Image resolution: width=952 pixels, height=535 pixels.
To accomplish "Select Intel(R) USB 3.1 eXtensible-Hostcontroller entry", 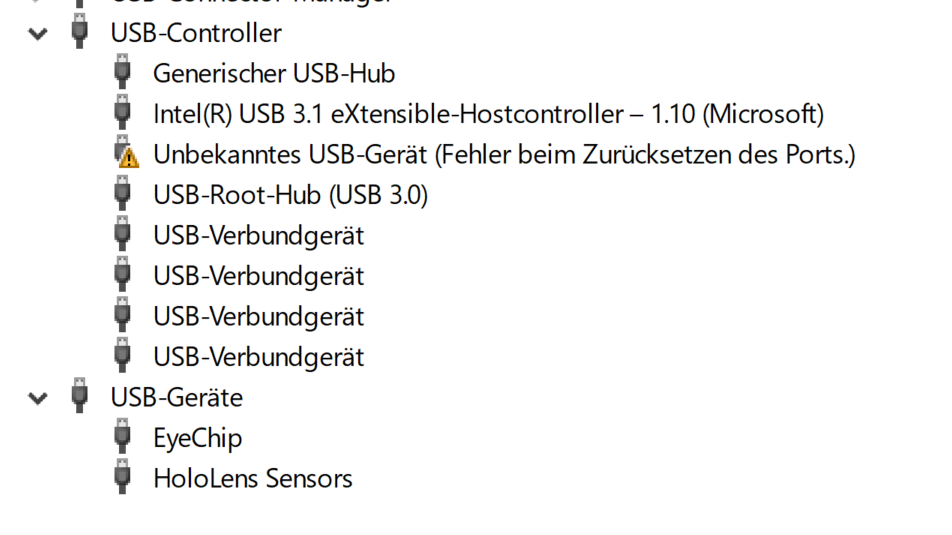I will click(x=488, y=115).
